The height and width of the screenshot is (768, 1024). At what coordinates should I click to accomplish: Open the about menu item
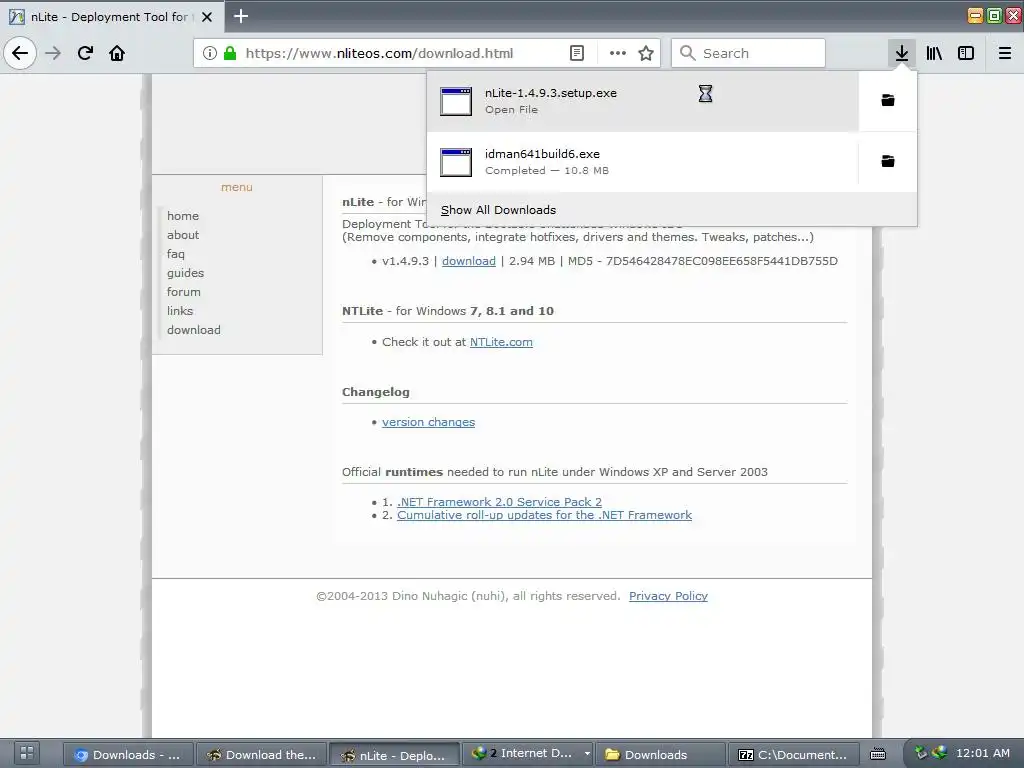pyautogui.click(x=183, y=234)
